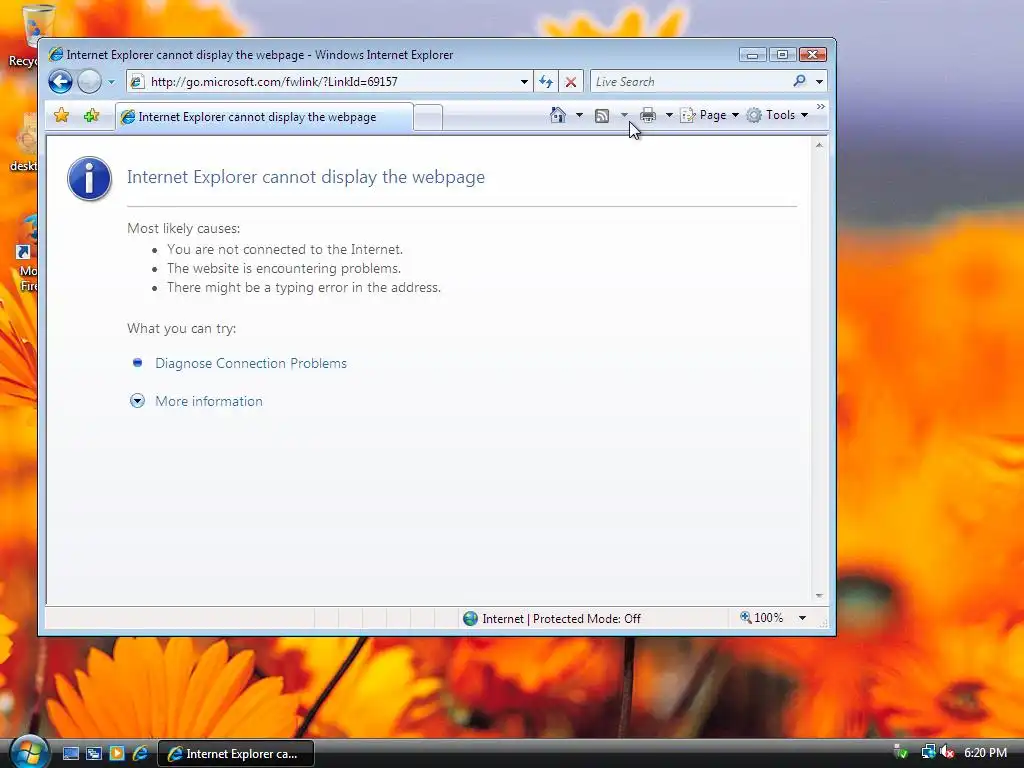Expand the address bar history dropdown
The image size is (1024, 768).
[524, 82]
